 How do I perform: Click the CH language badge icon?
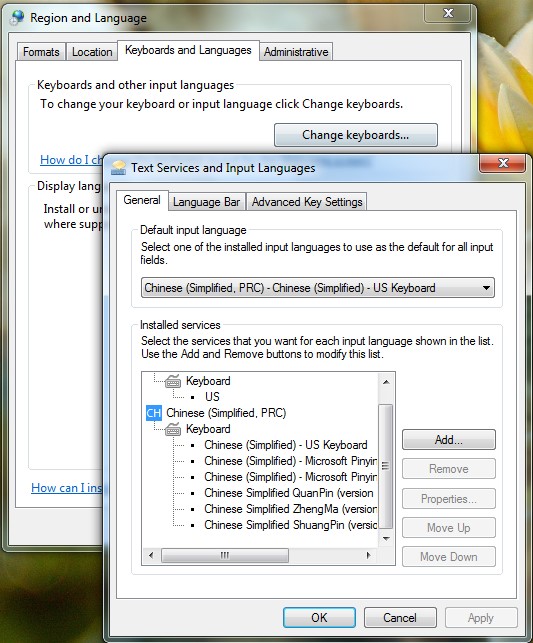pyautogui.click(x=154, y=413)
